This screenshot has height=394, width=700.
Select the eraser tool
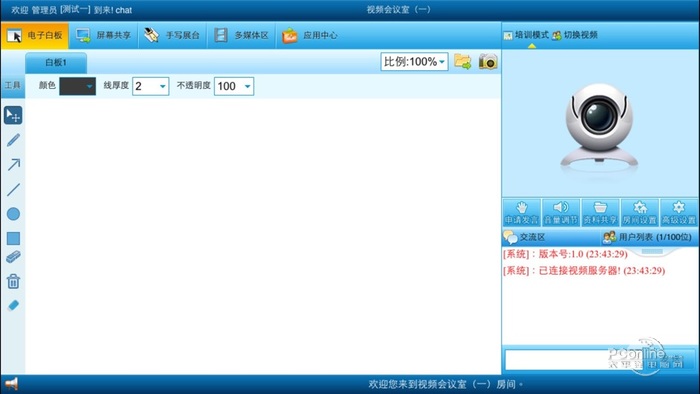[13, 306]
